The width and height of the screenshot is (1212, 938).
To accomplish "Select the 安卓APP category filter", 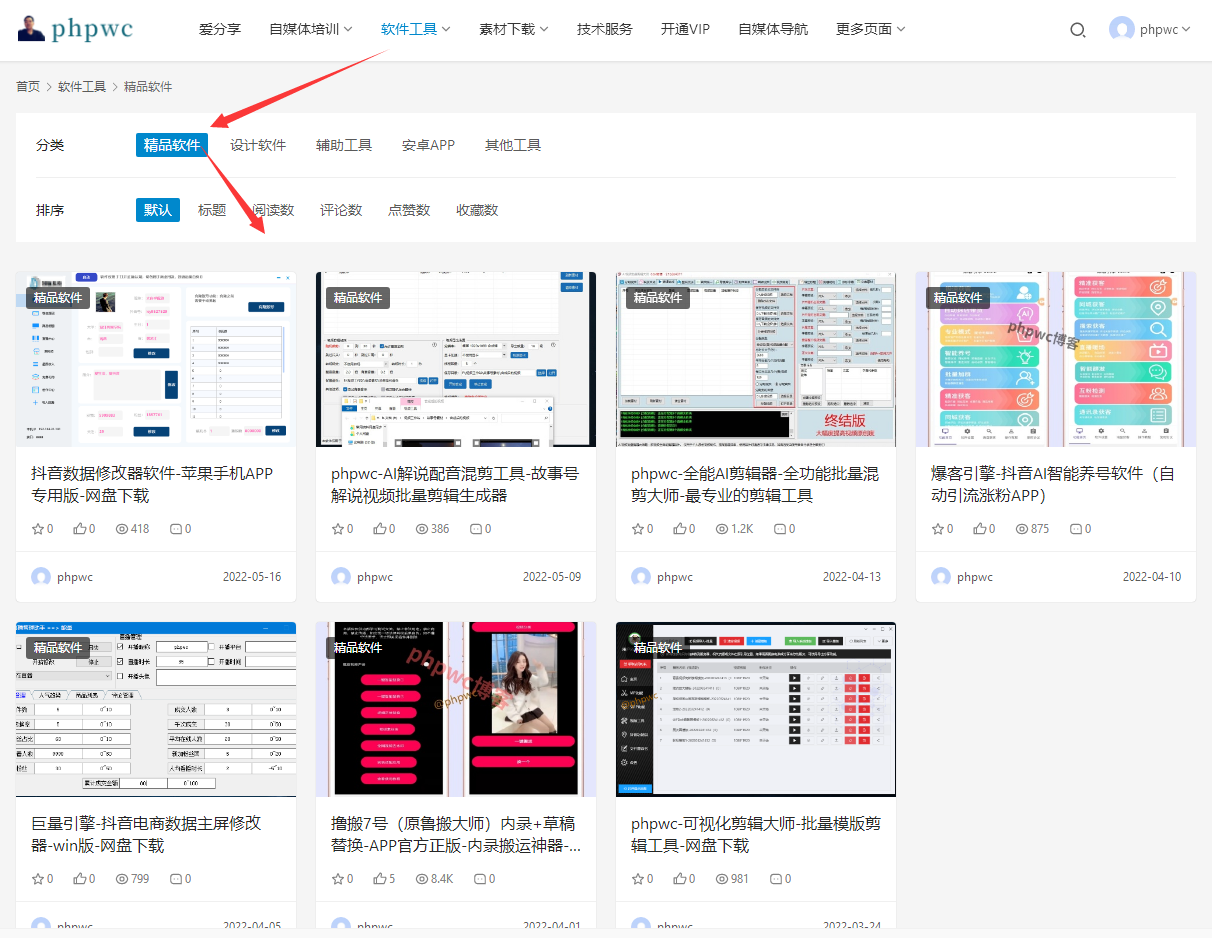I will [428, 145].
